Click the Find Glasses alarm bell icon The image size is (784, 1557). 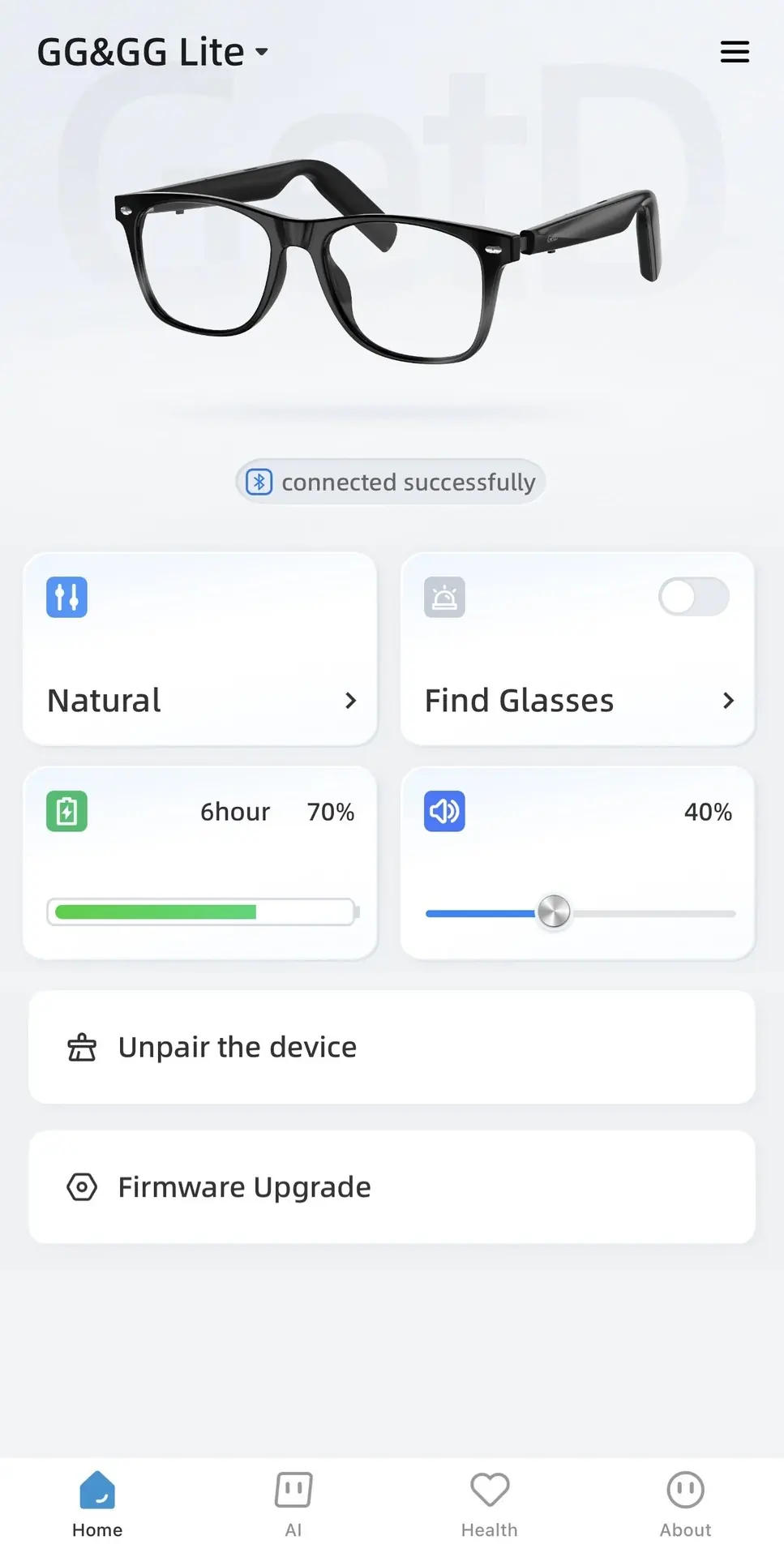tap(443, 598)
